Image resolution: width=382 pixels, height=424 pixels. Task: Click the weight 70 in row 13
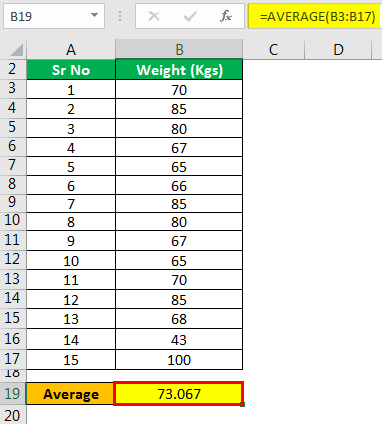point(179,280)
